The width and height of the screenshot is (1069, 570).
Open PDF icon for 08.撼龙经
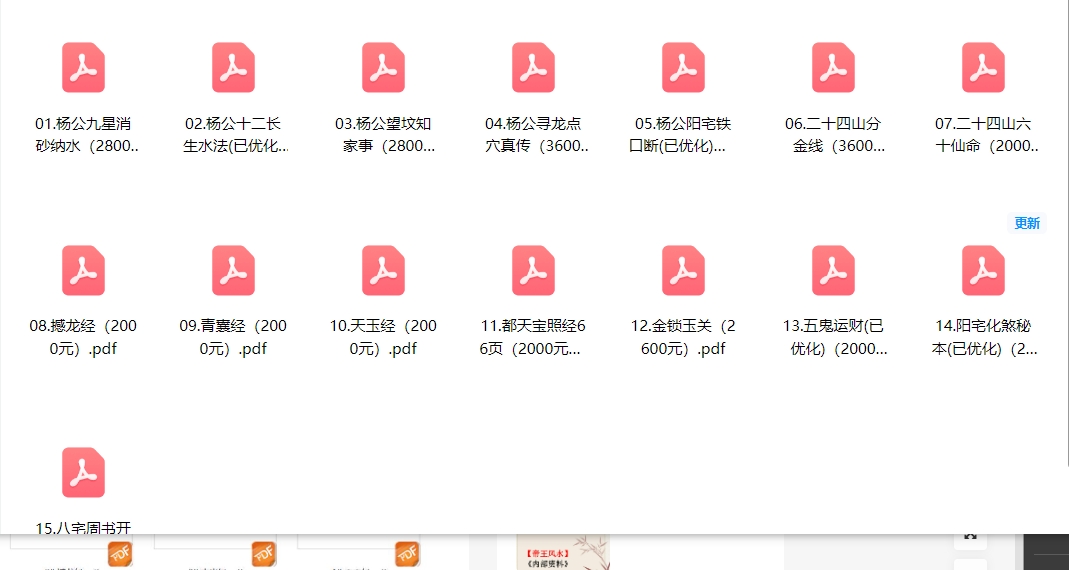pos(83,270)
